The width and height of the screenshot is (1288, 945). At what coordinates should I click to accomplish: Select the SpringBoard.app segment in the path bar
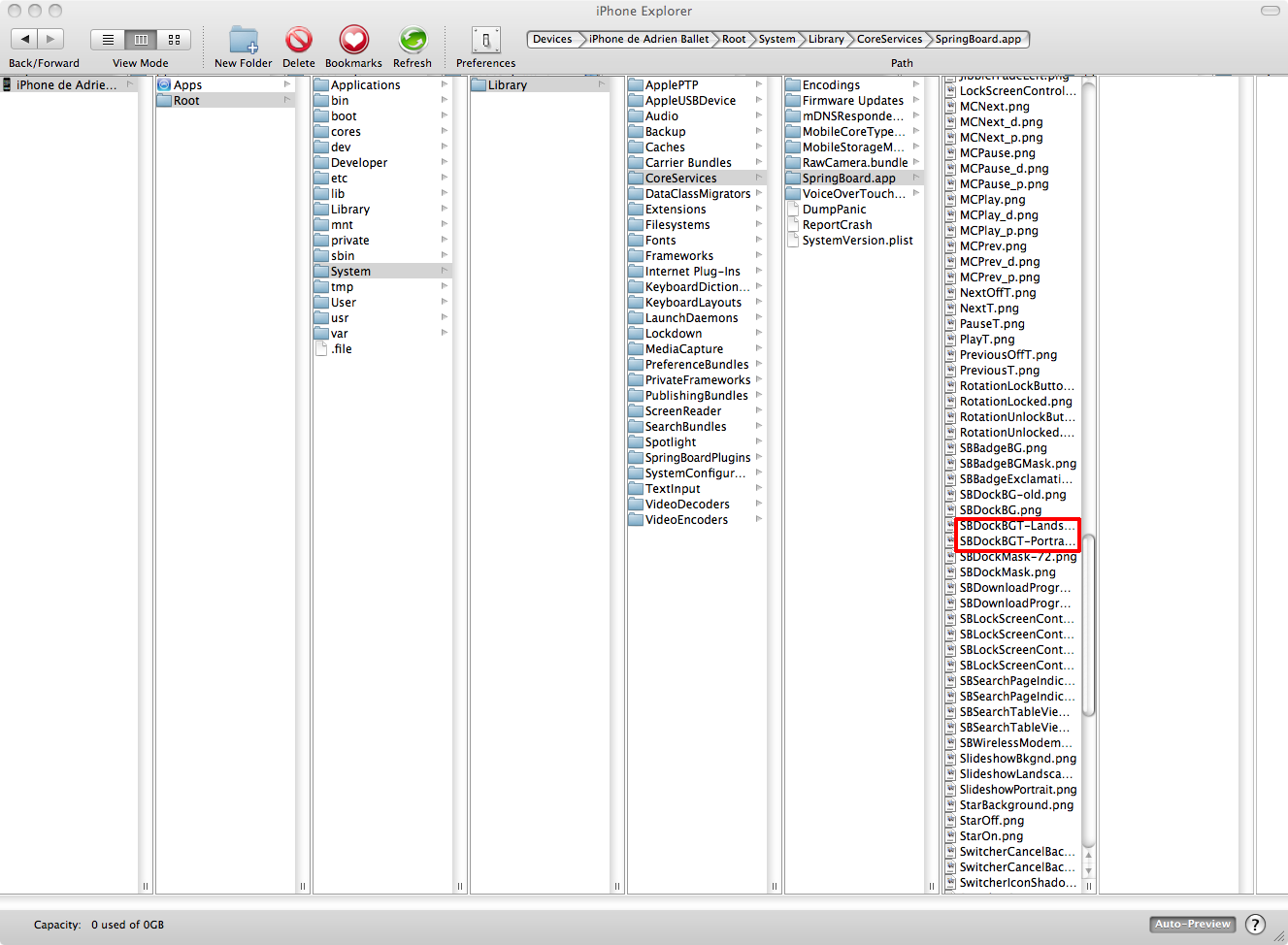978,40
